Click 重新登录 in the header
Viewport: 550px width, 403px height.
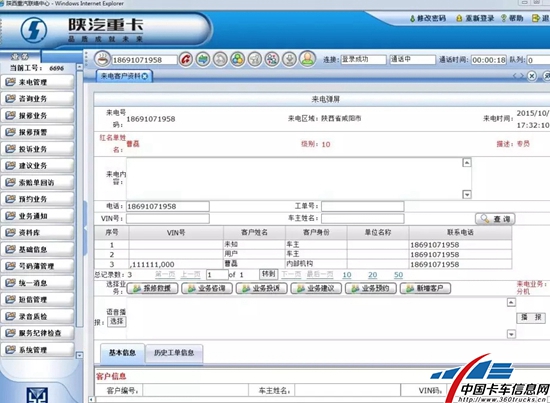pyautogui.click(x=475, y=18)
